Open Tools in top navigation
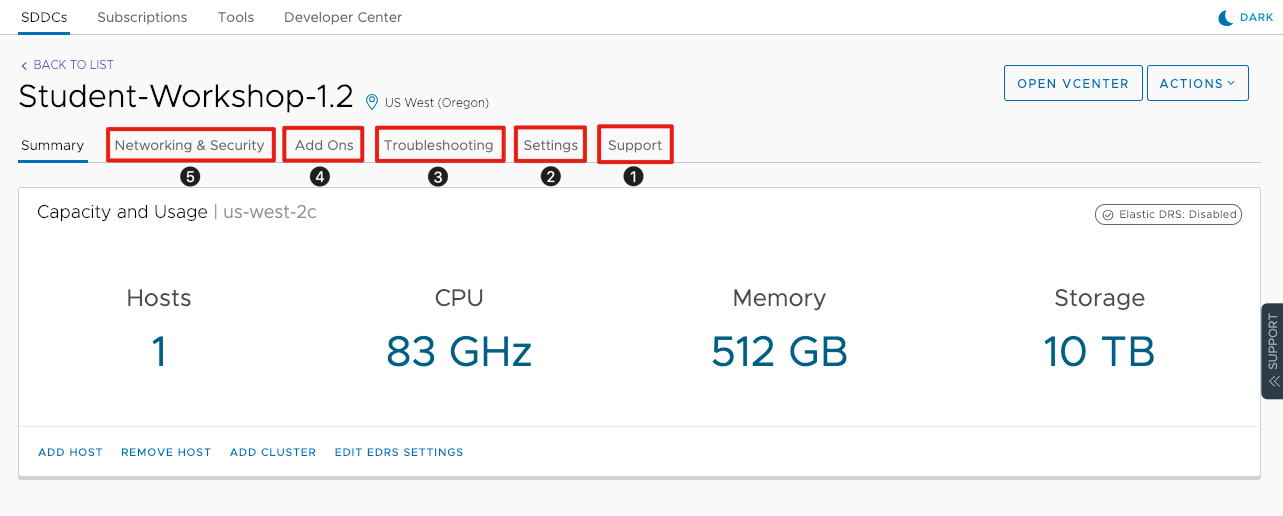Screen dimensions: 1283x516 235,17
